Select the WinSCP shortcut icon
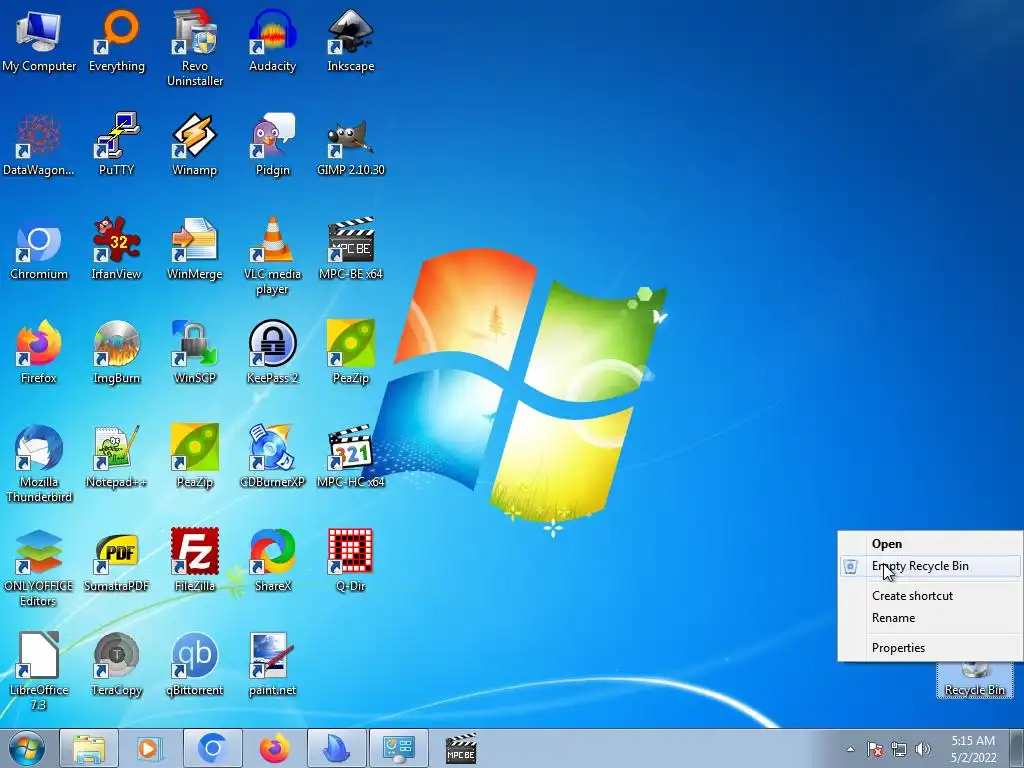 tap(195, 352)
